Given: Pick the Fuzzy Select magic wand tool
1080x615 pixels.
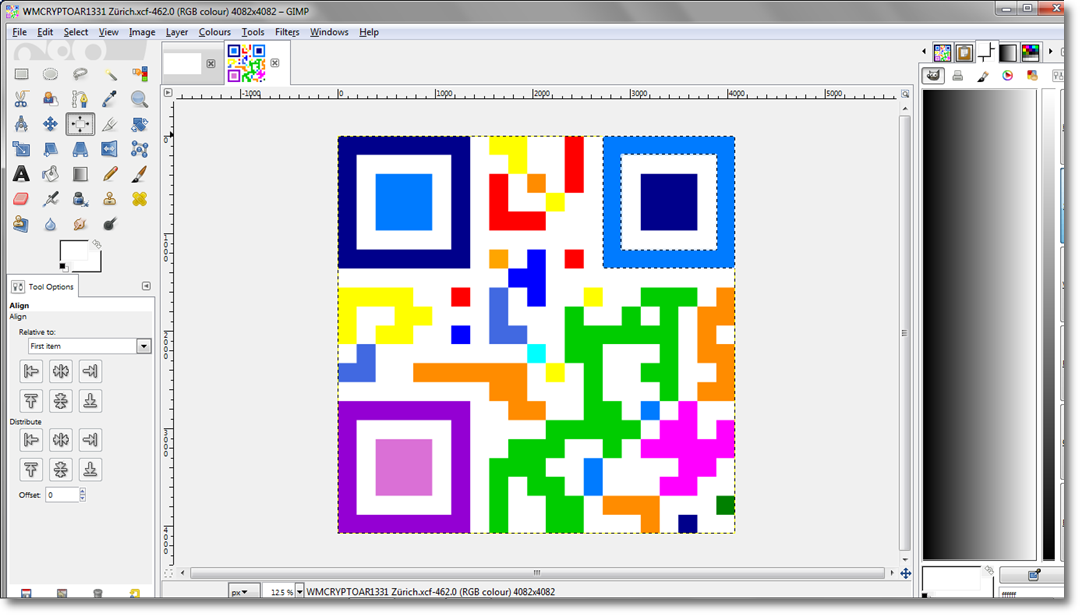Looking at the screenshot, I should [x=110, y=74].
